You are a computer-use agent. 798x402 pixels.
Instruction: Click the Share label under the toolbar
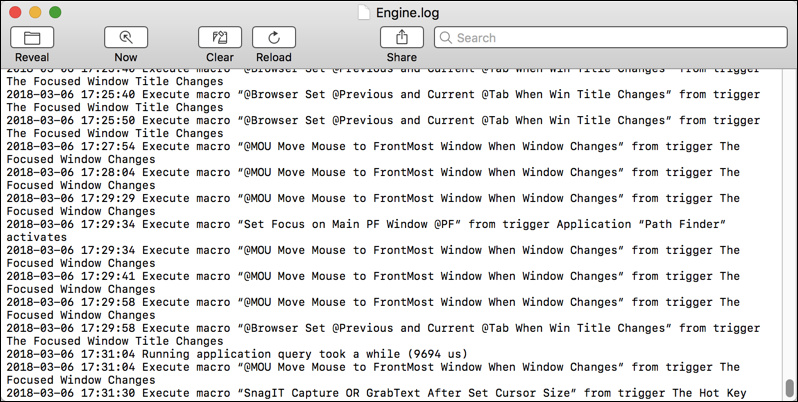(x=401, y=58)
